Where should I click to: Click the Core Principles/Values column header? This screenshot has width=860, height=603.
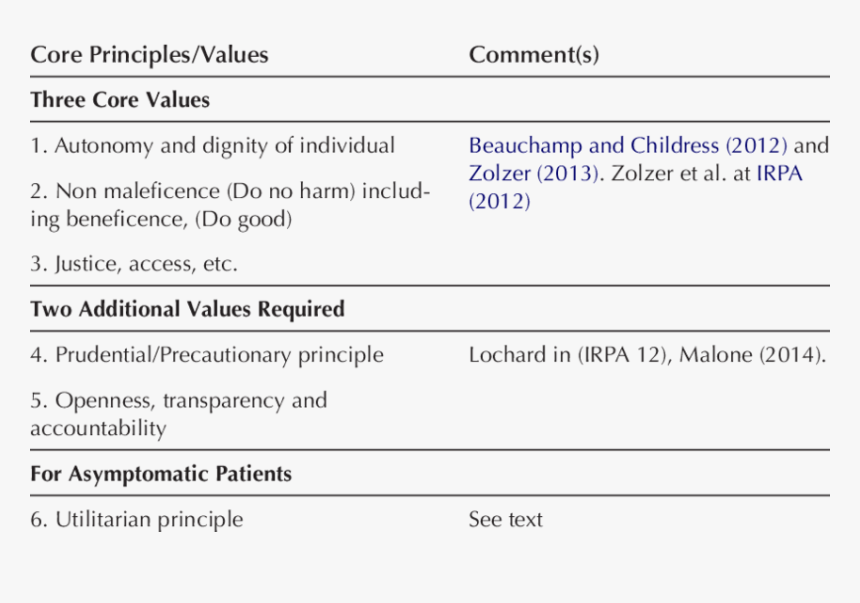tap(149, 55)
